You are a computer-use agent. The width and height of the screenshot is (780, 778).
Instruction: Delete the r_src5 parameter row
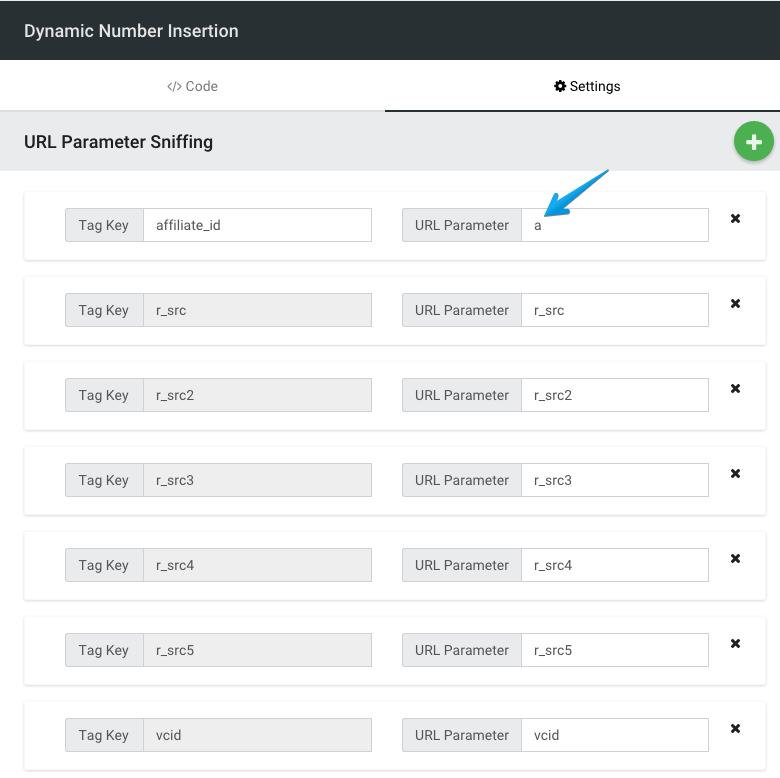tap(735, 644)
